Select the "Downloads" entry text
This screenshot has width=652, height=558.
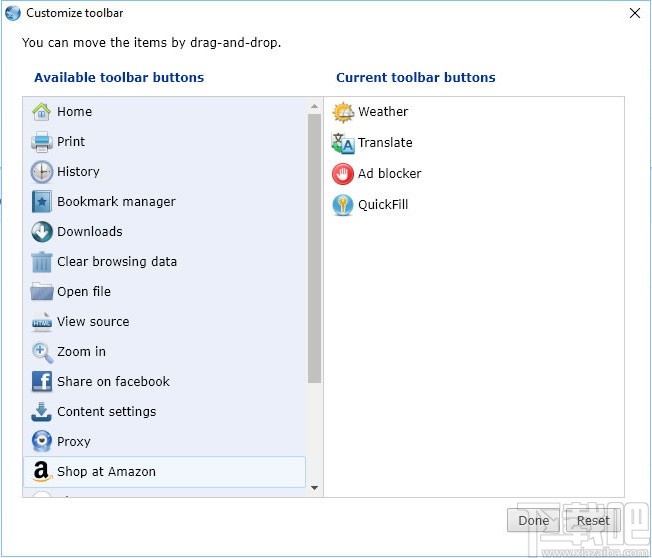(90, 232)
